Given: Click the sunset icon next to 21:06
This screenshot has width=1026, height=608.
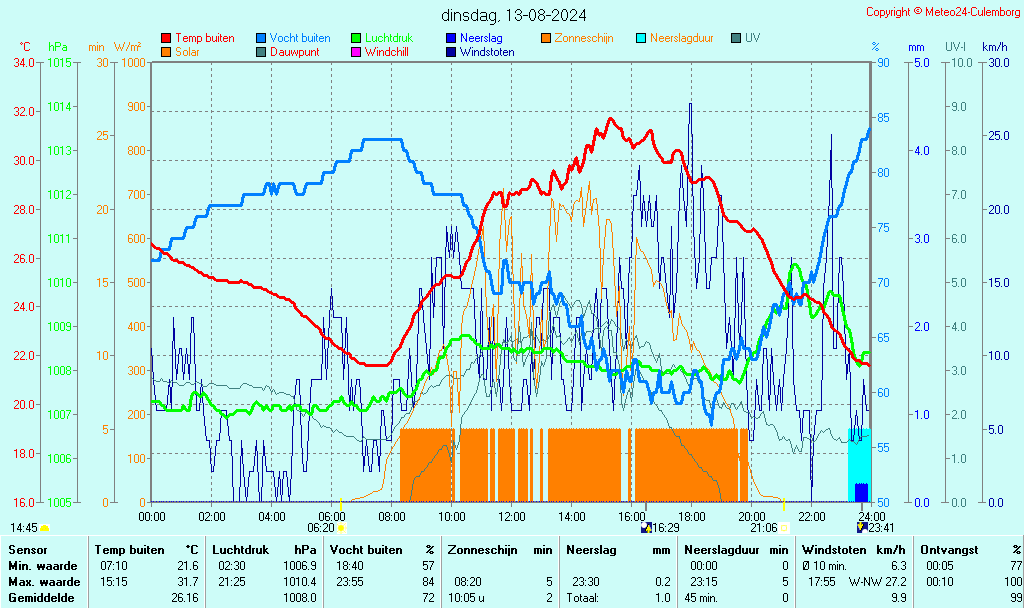Looking at the screenshot, I should pyautogui.click(x=784, y=527).
